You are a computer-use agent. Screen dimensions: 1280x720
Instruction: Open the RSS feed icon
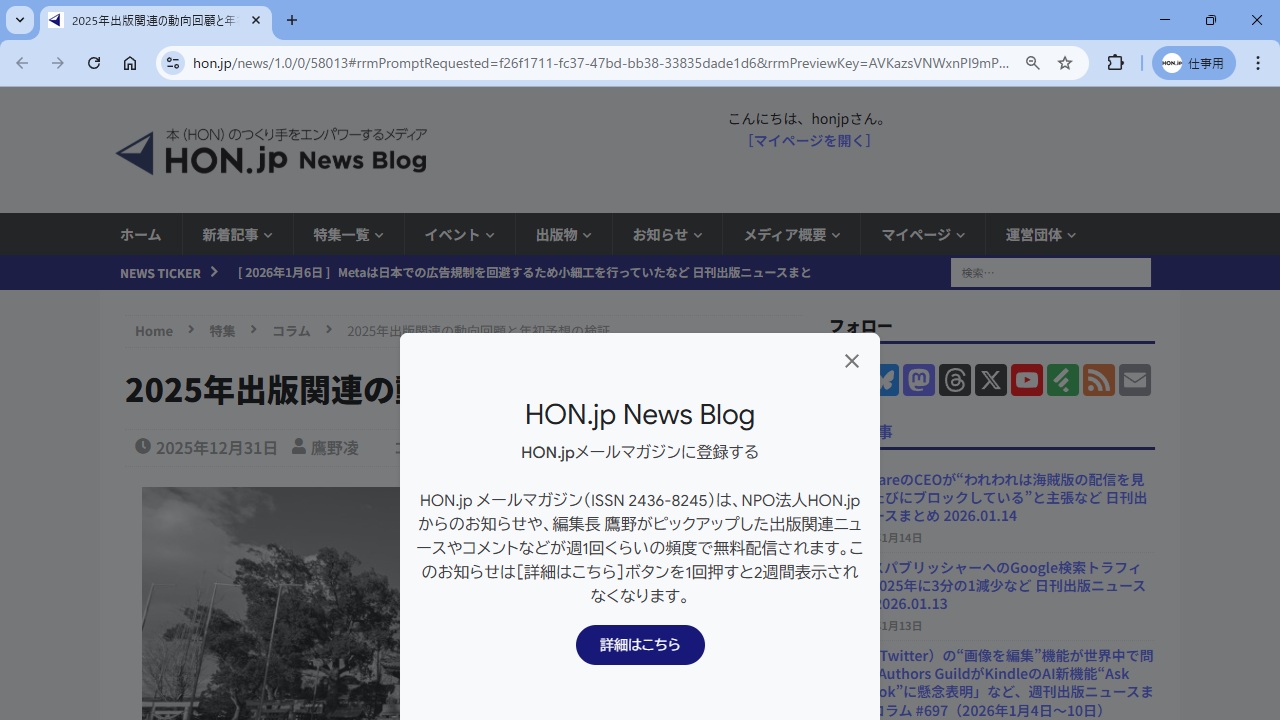point(1098,380)
